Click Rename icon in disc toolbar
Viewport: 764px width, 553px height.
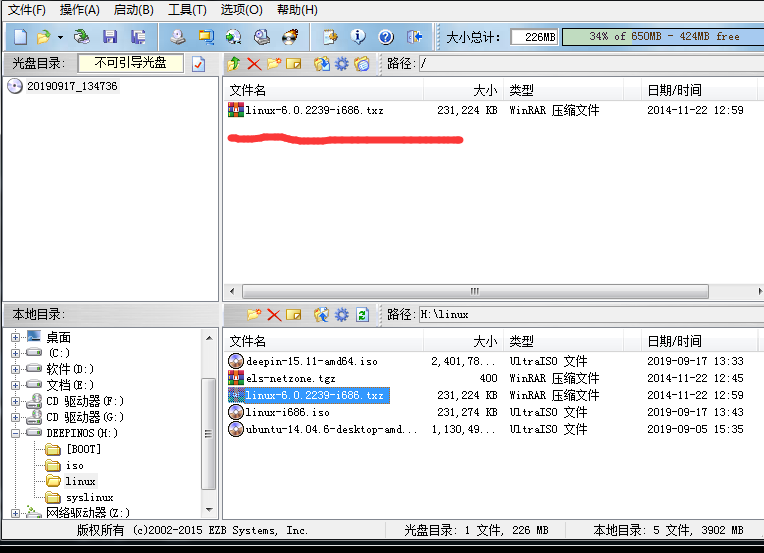(x=294, y=64)
